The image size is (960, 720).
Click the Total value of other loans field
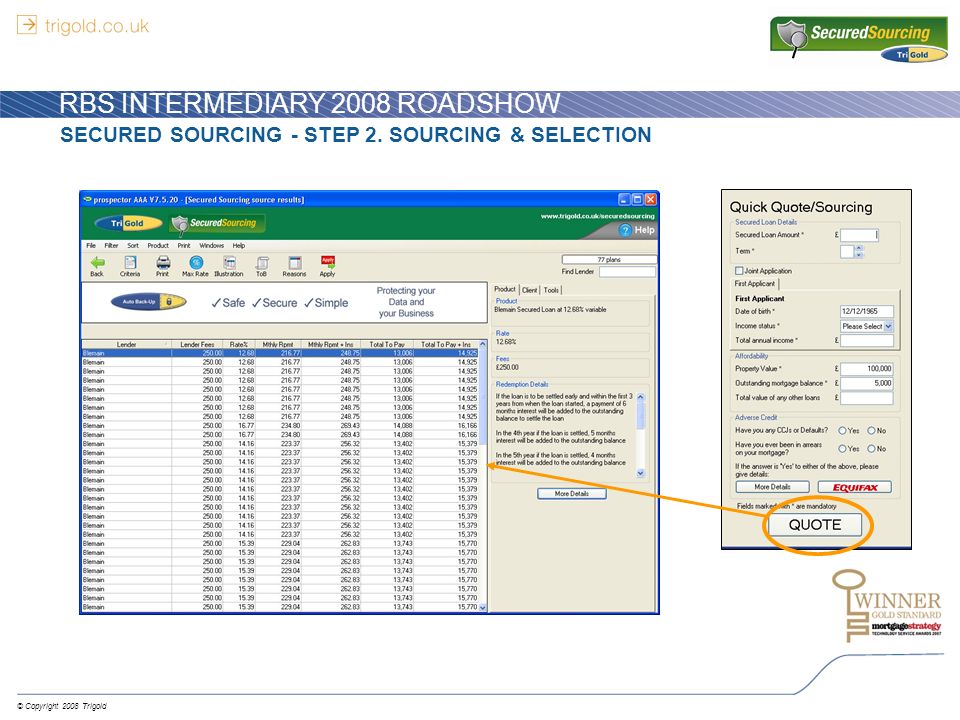point(866,398)
